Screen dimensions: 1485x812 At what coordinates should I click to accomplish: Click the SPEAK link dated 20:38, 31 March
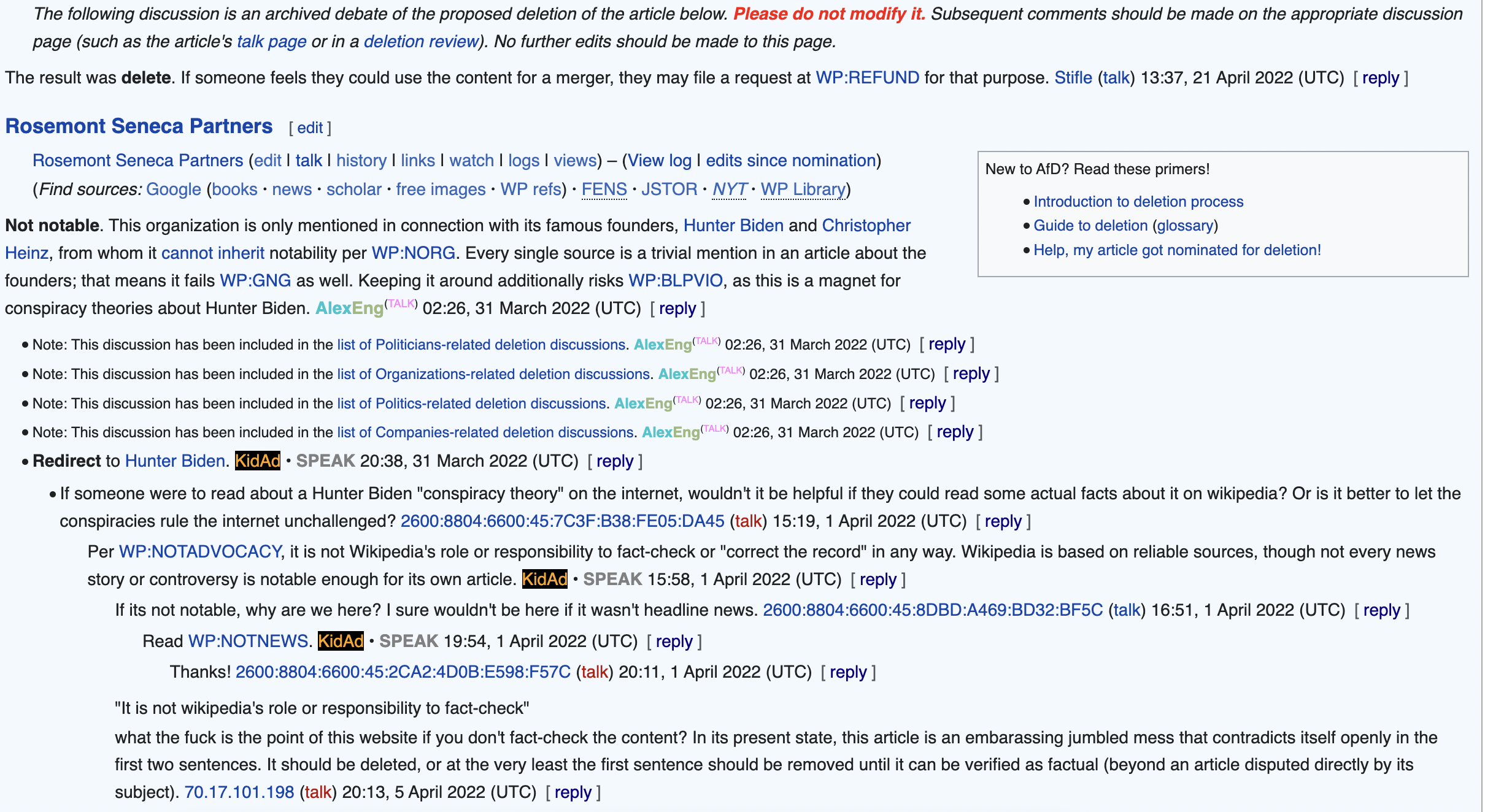click(325, 461)
